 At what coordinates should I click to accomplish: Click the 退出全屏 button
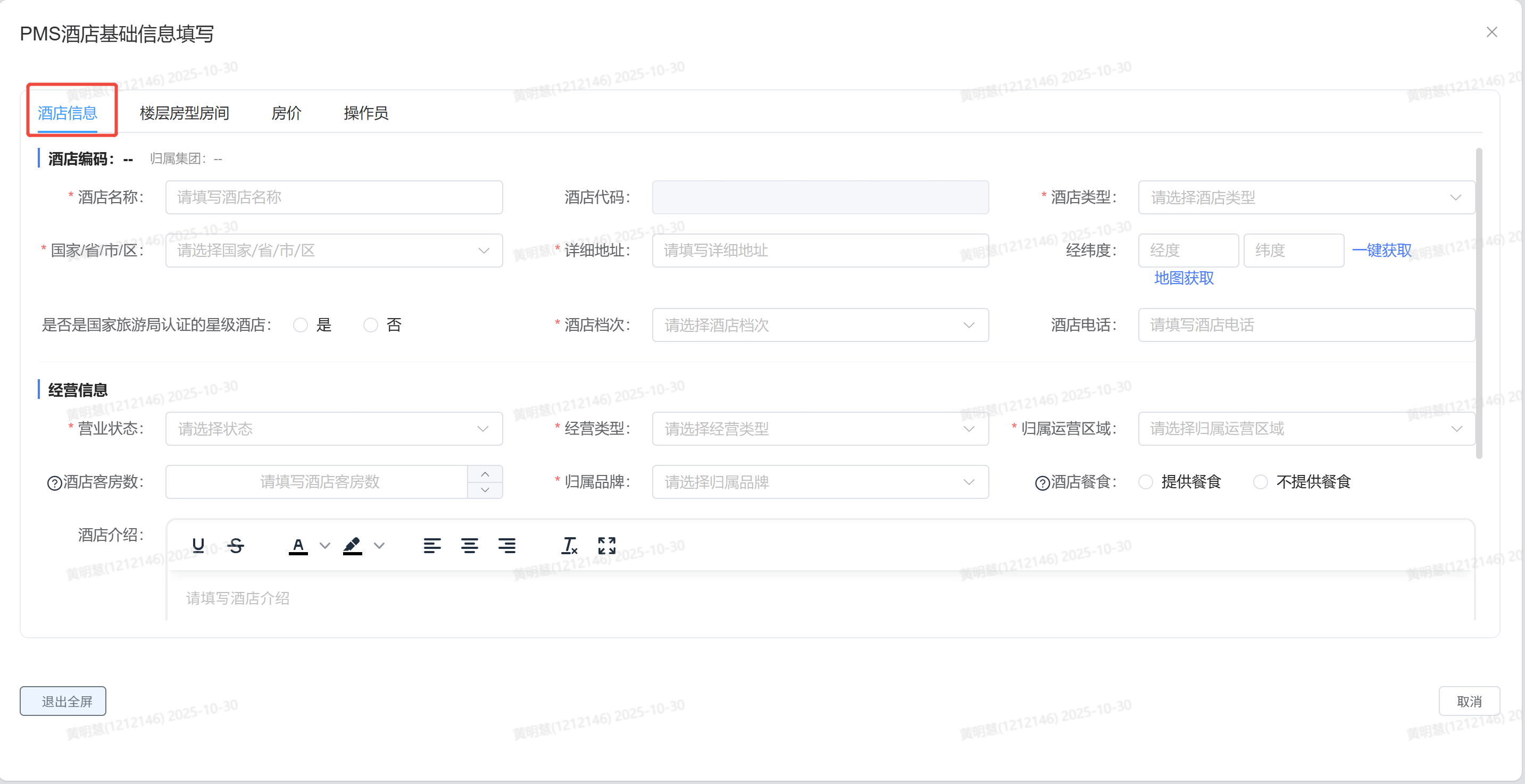click(x=63, y=701)
